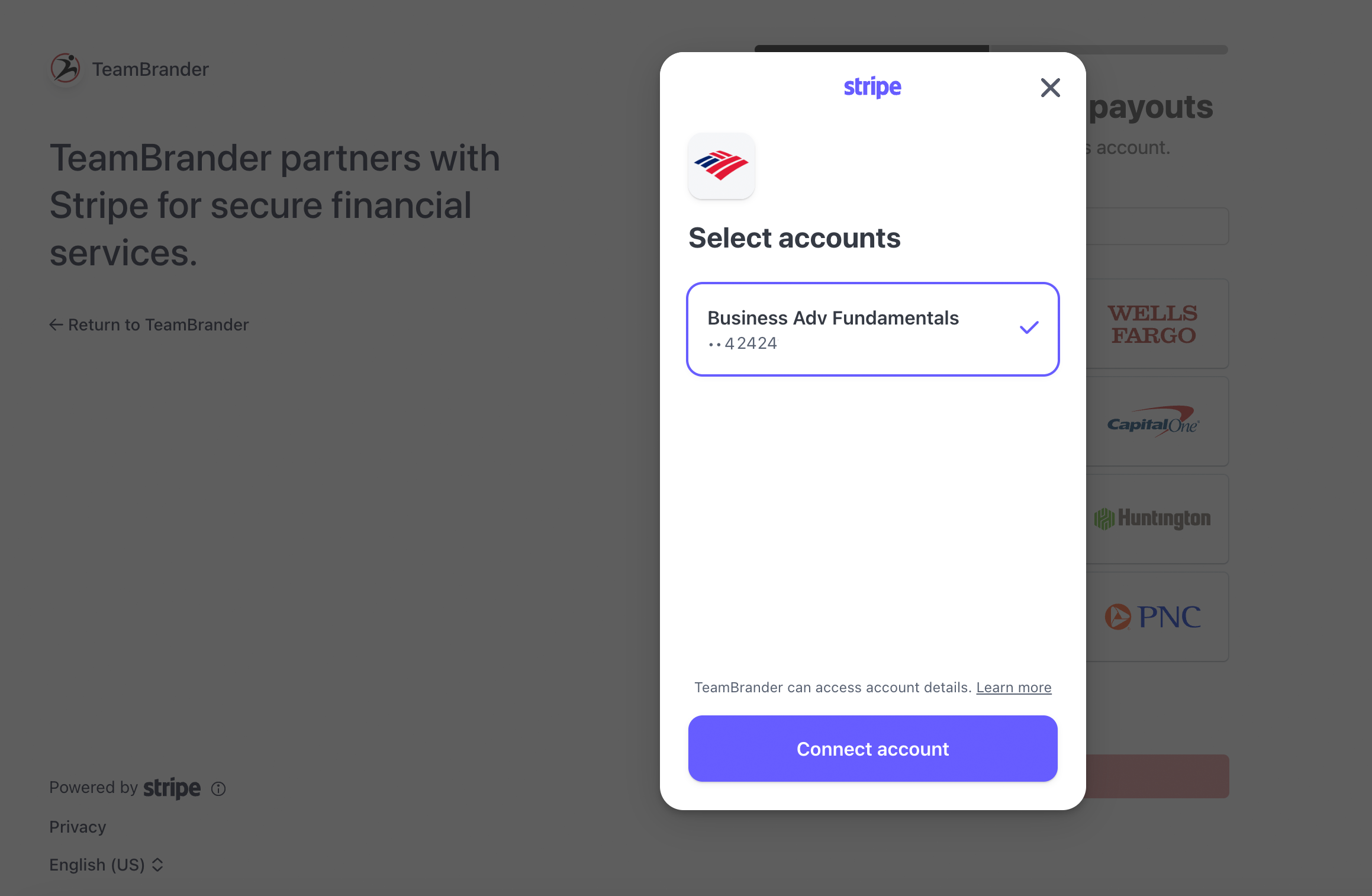Select the Wells Fargo bank tile
The image size is (1372, 896).
pyautogui.click(x=1157, y=324)
